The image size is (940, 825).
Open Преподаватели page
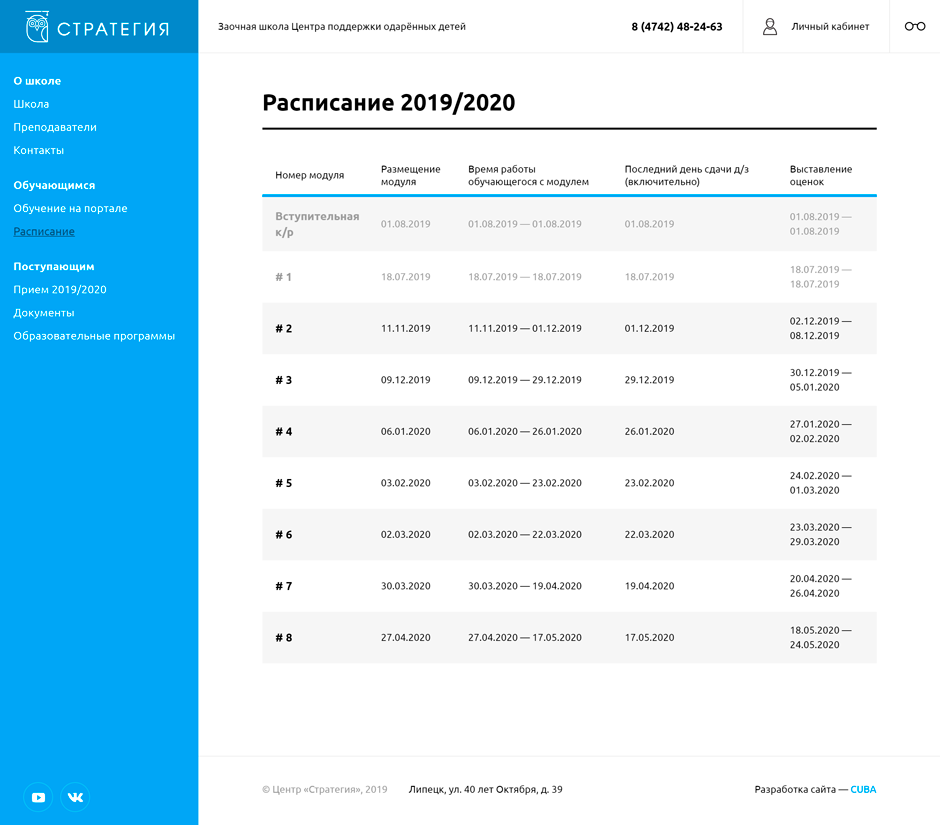click(x=55, y=127)
